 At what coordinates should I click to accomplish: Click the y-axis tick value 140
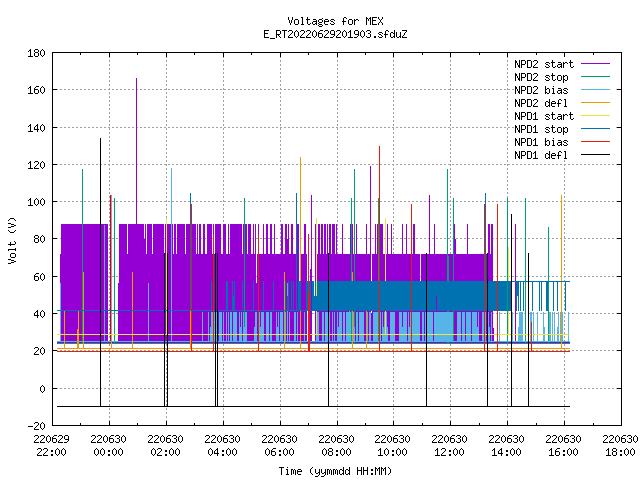[36, 128]
